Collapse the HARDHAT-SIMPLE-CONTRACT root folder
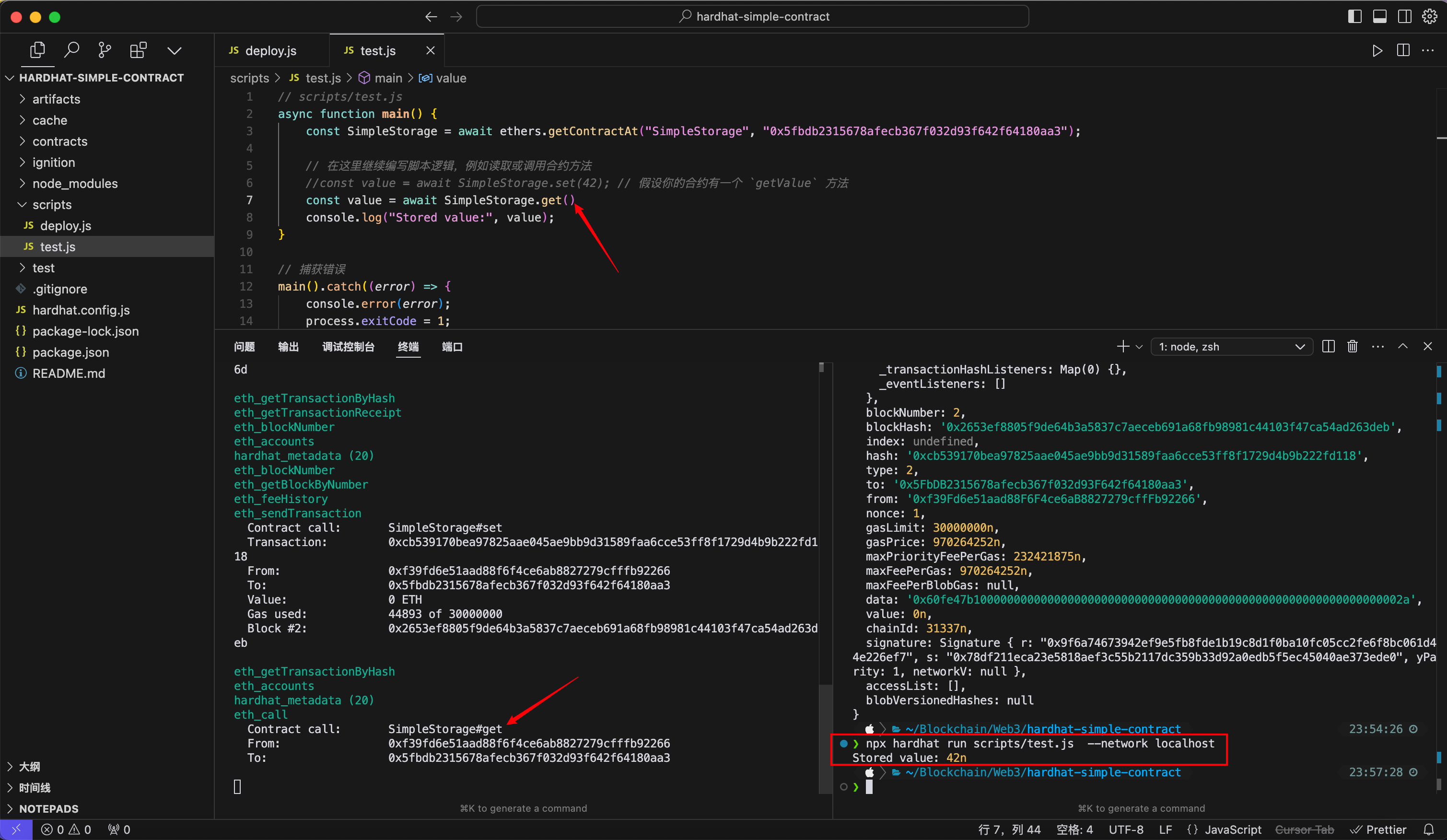 pos(101,78)
